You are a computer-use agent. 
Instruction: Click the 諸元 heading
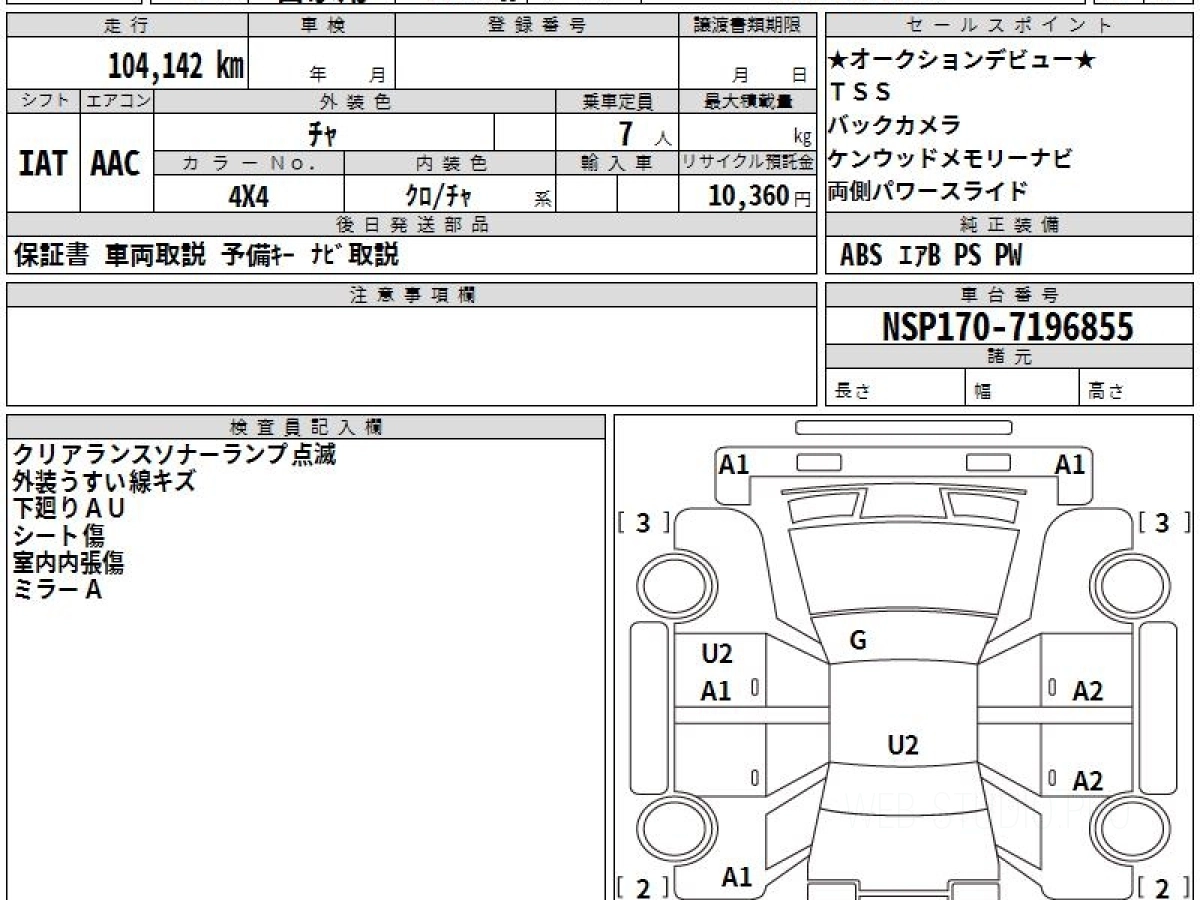1009,357
